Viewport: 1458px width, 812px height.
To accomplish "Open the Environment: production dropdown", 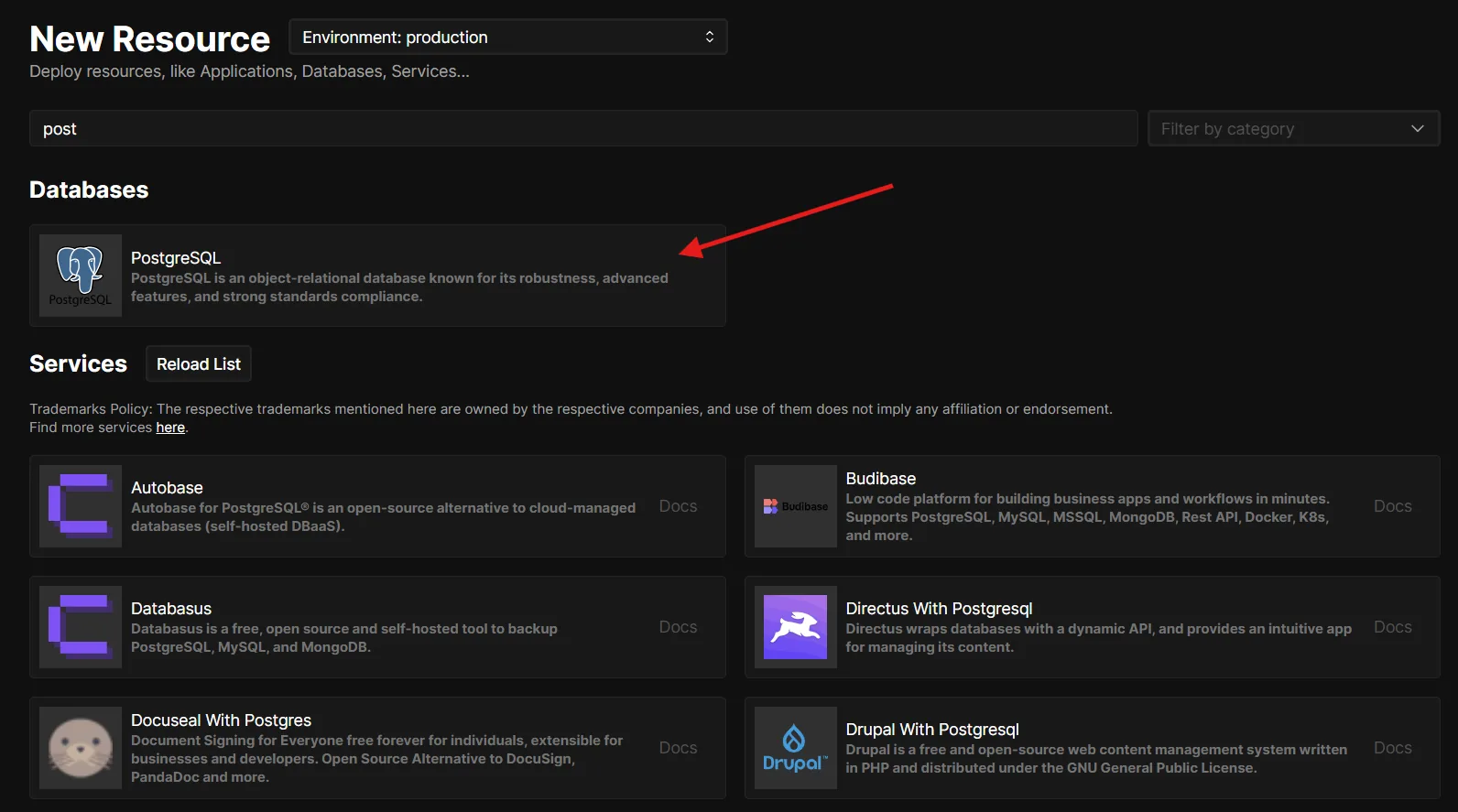I will click(x=508, y=37).
